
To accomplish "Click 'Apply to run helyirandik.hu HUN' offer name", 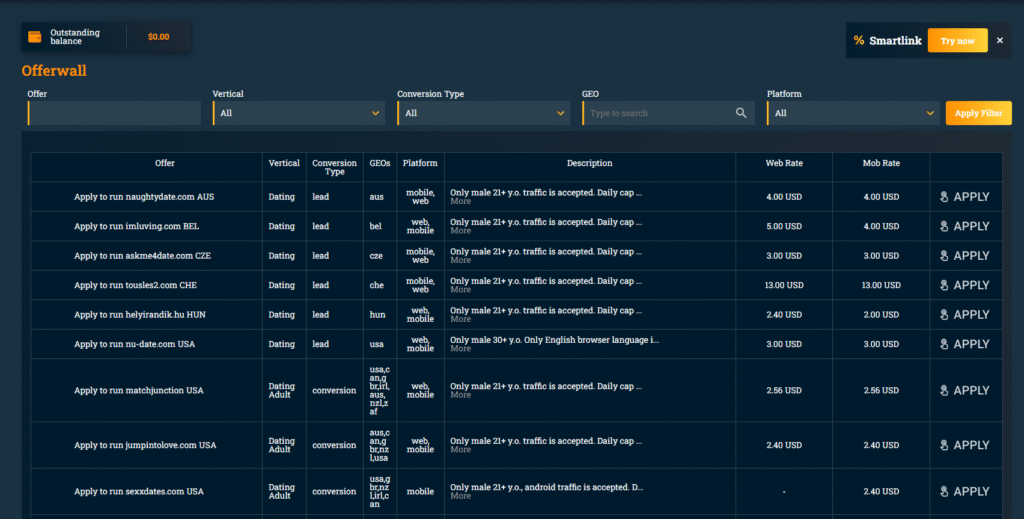I will coord(140,314).
